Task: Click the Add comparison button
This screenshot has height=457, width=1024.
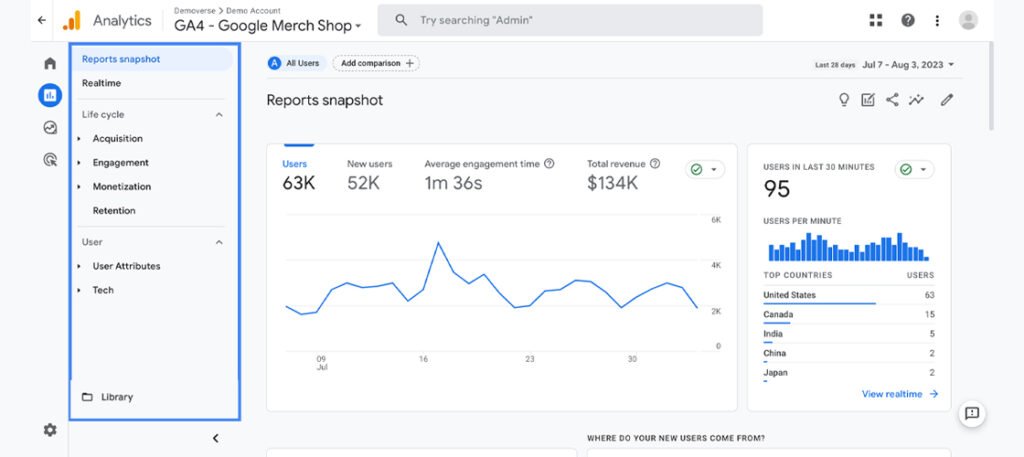Action: point(375,63)
